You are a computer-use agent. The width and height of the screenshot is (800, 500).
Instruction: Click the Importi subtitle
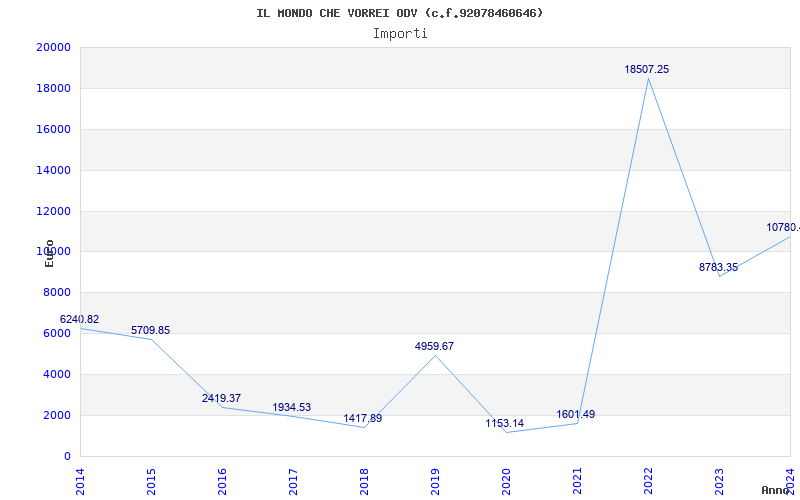click(x=400, y=34)
